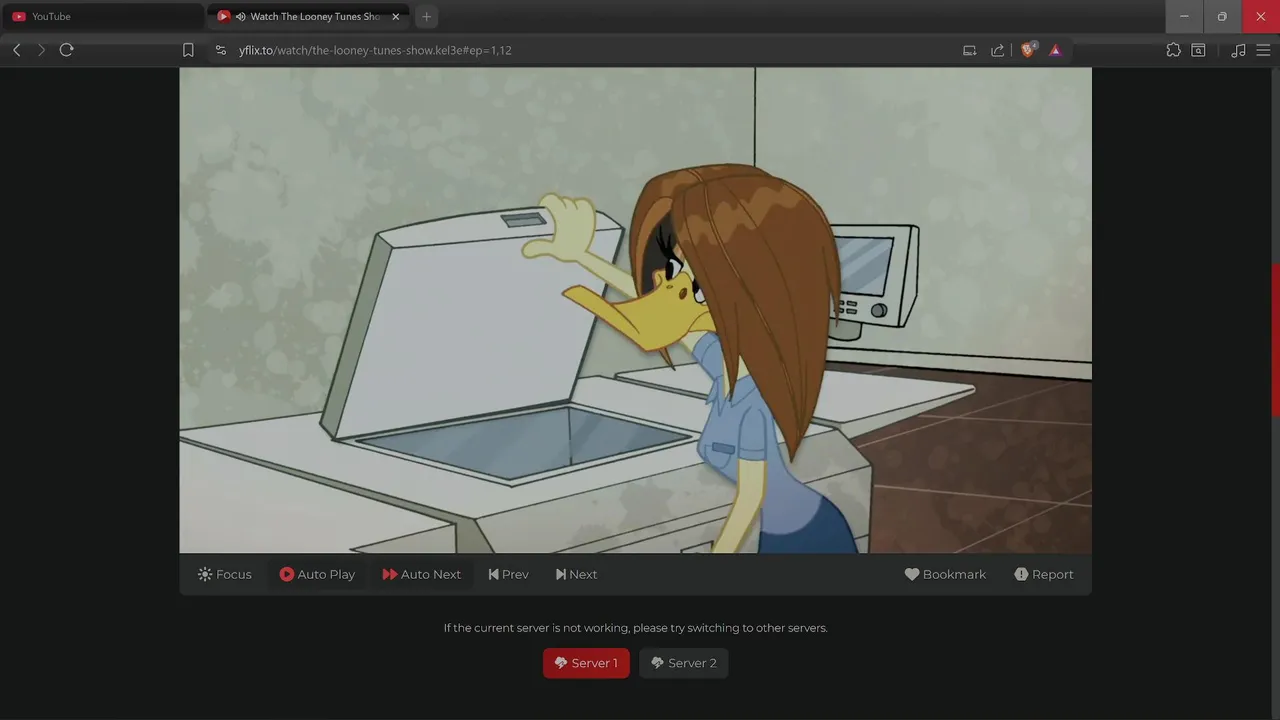The width and height of the screenshot is (1280, 720).
Task: Open the Brave Shields panel
Action: [x=1028, y=50]
